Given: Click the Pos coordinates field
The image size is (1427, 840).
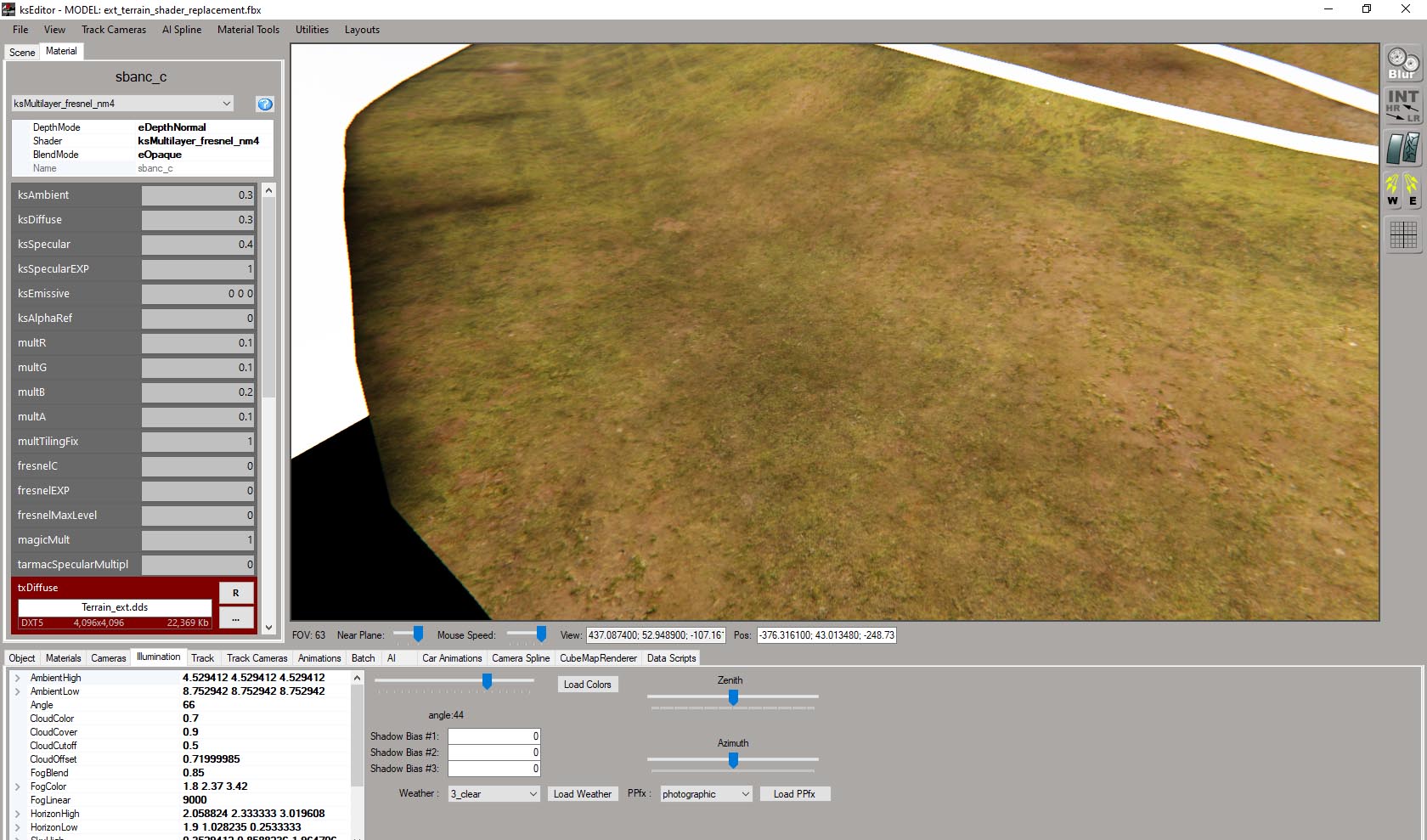Looking at the screenshot, I should click(x=826, y=635).
